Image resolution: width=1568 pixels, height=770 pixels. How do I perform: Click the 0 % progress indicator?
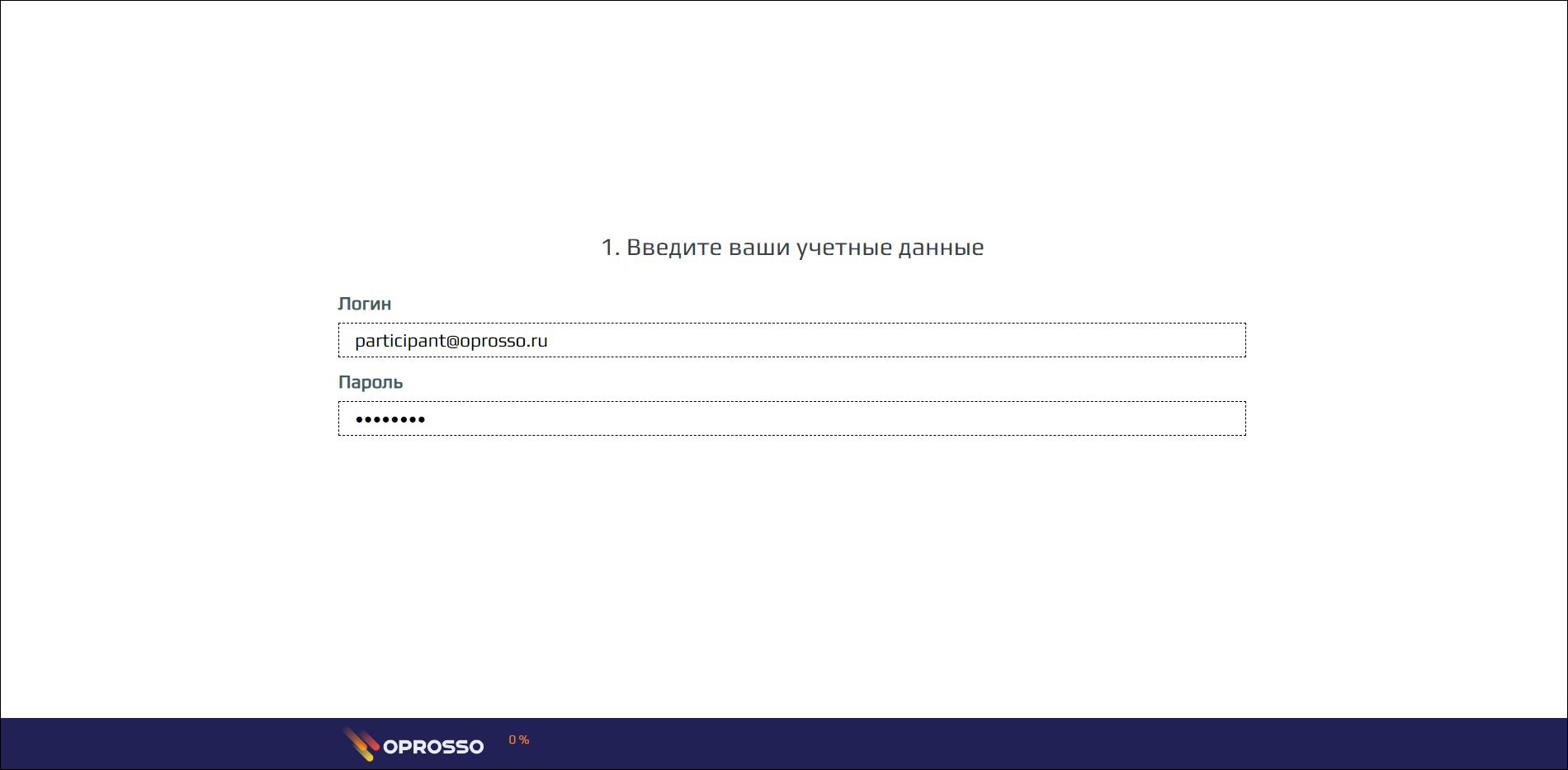click(x=518, y=740)
